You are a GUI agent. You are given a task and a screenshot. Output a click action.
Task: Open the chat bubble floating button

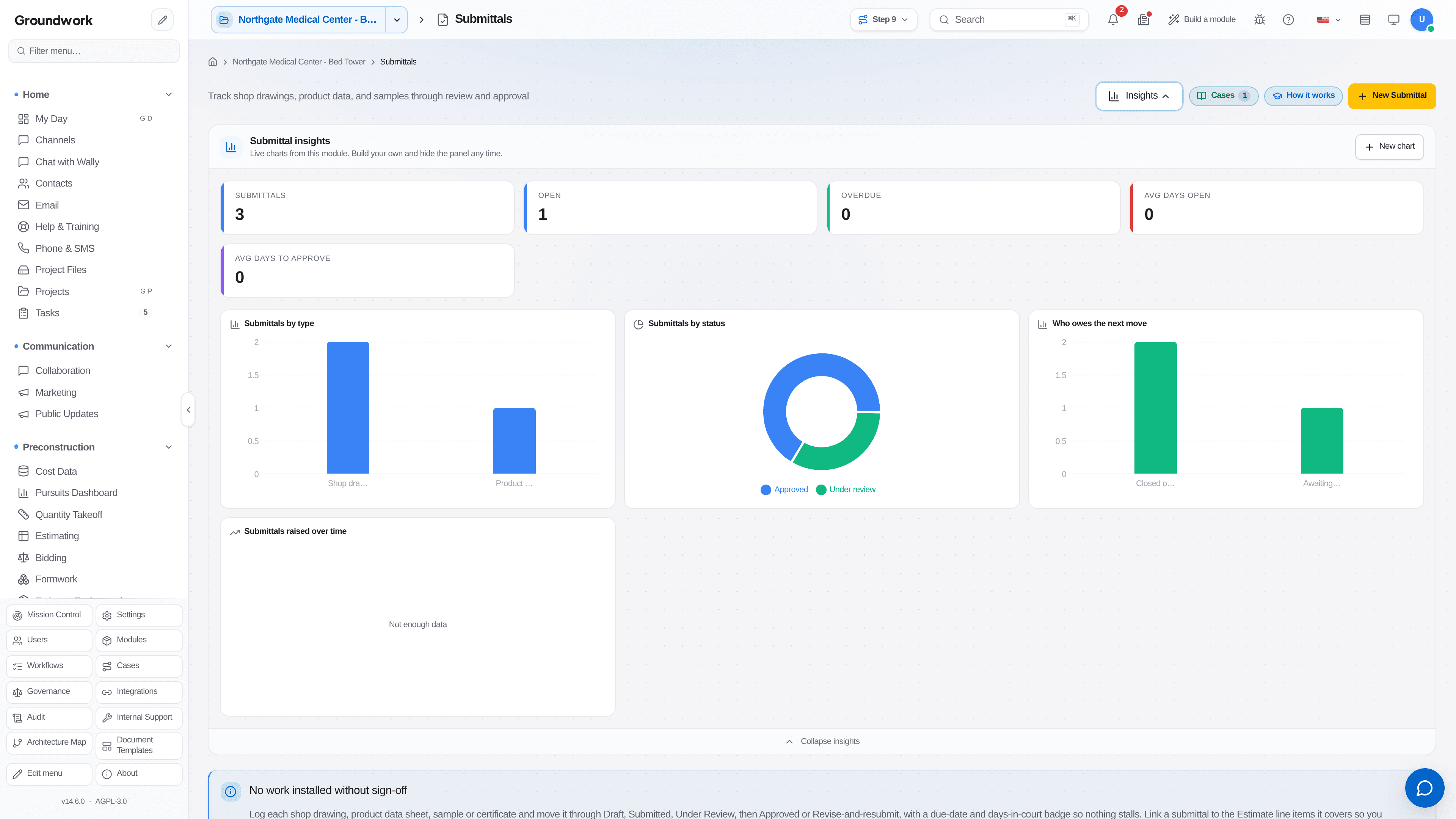[1425, 788]
